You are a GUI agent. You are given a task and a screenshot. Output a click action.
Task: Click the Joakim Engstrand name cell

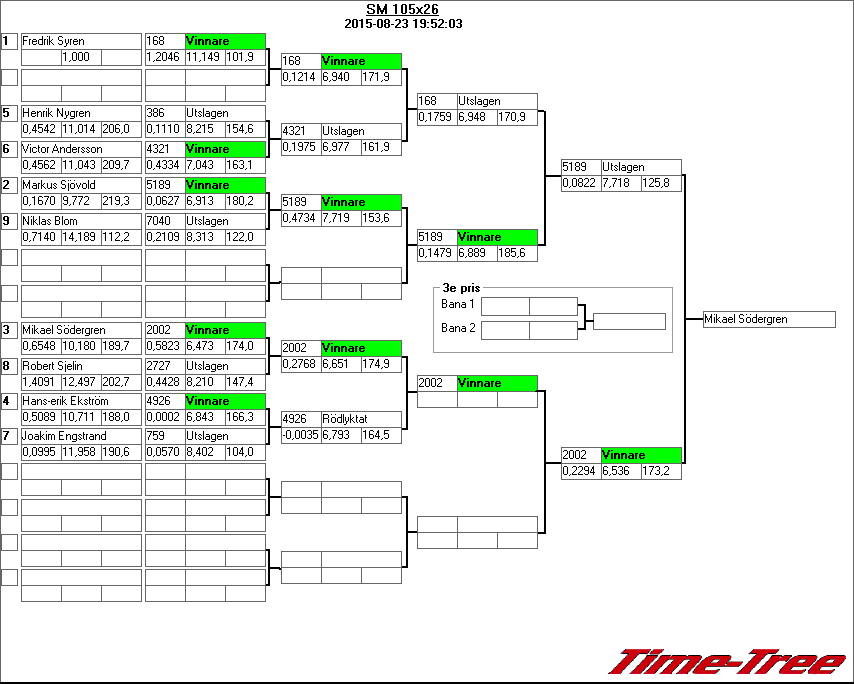point(81,437)
